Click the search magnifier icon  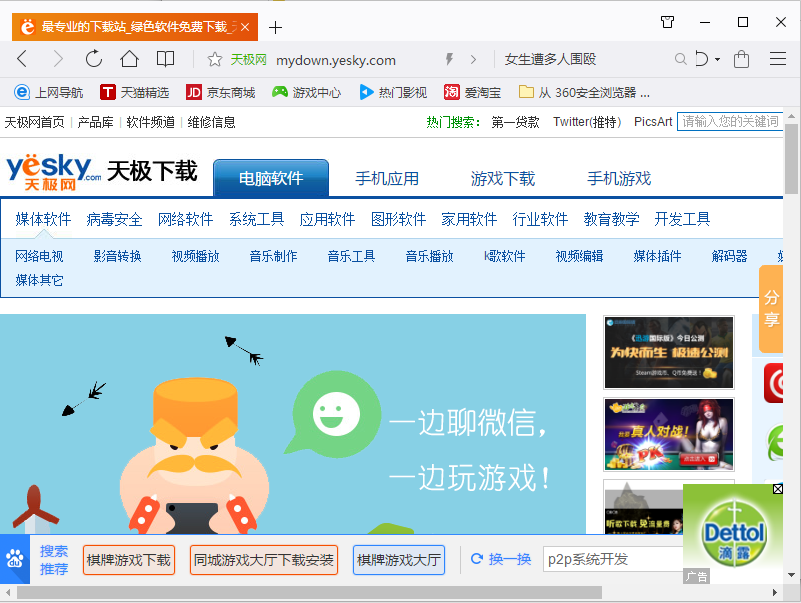click(x=680, y=59)
